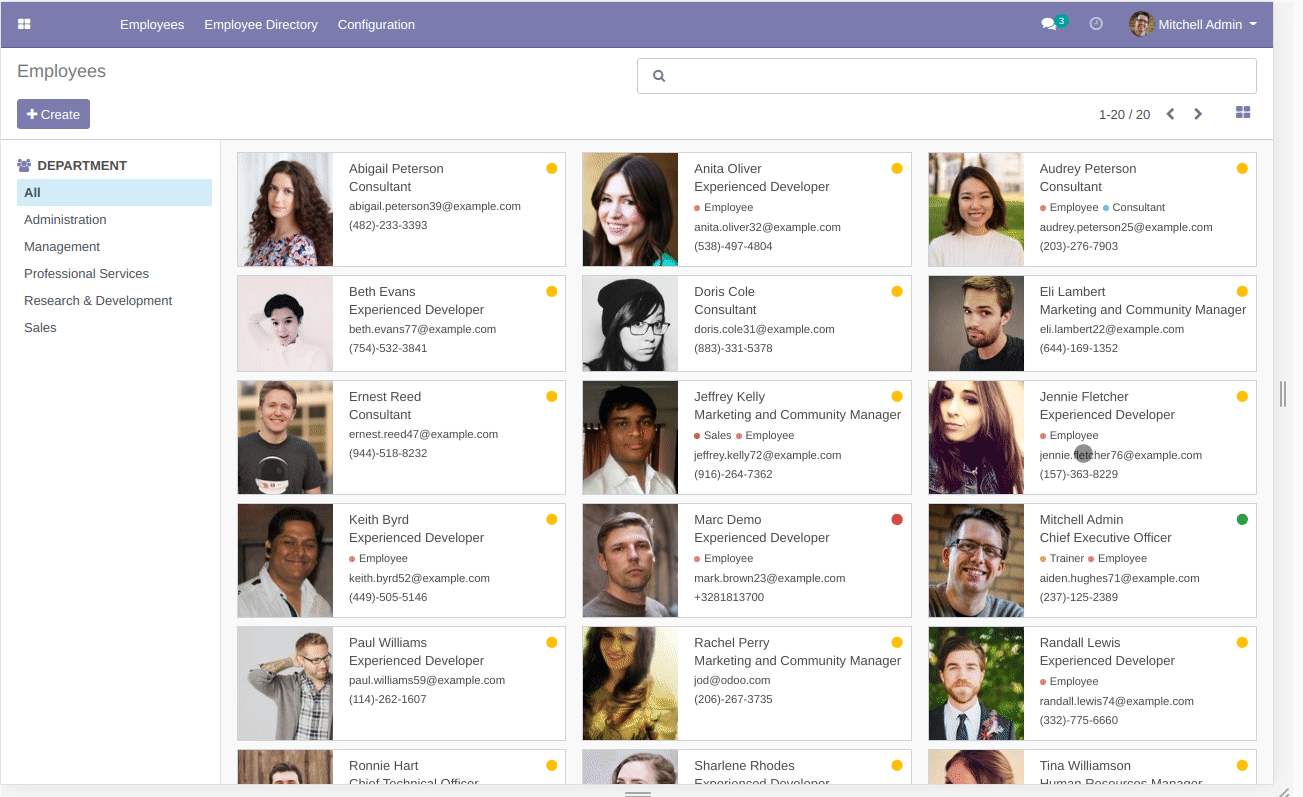Switch to kanban view icon
The image size is (1303, 797).
tap(1243, 113)
